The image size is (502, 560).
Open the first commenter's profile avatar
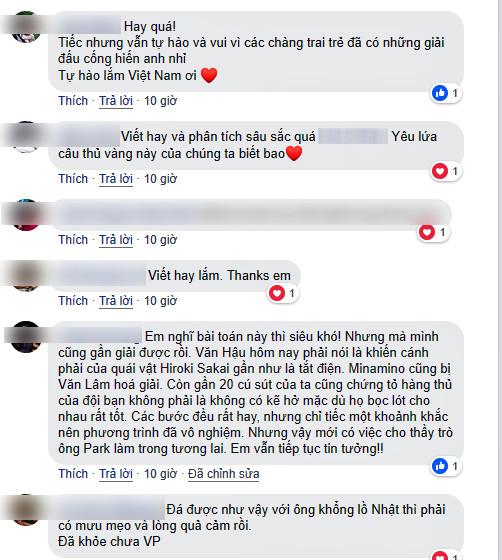pos(26,27)
